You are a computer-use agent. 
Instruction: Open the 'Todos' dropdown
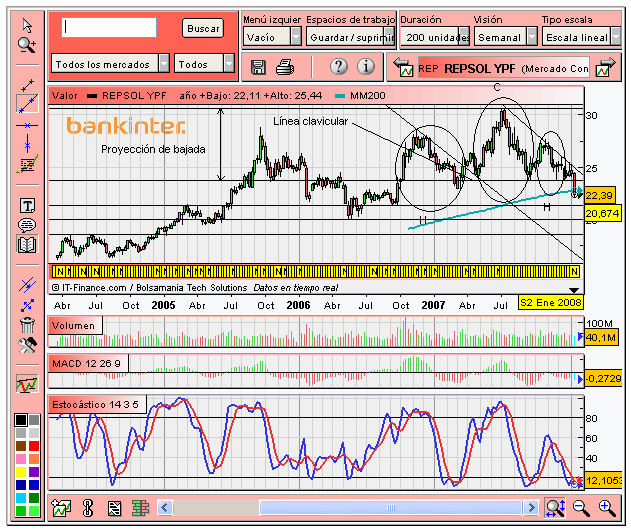pyautogui.click(x=204, y=64)
